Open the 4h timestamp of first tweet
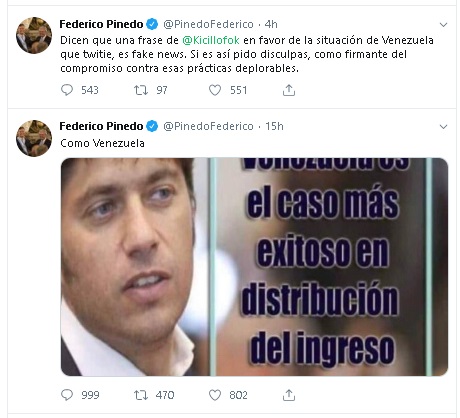 pyautogui.click(x=271, y=24)
